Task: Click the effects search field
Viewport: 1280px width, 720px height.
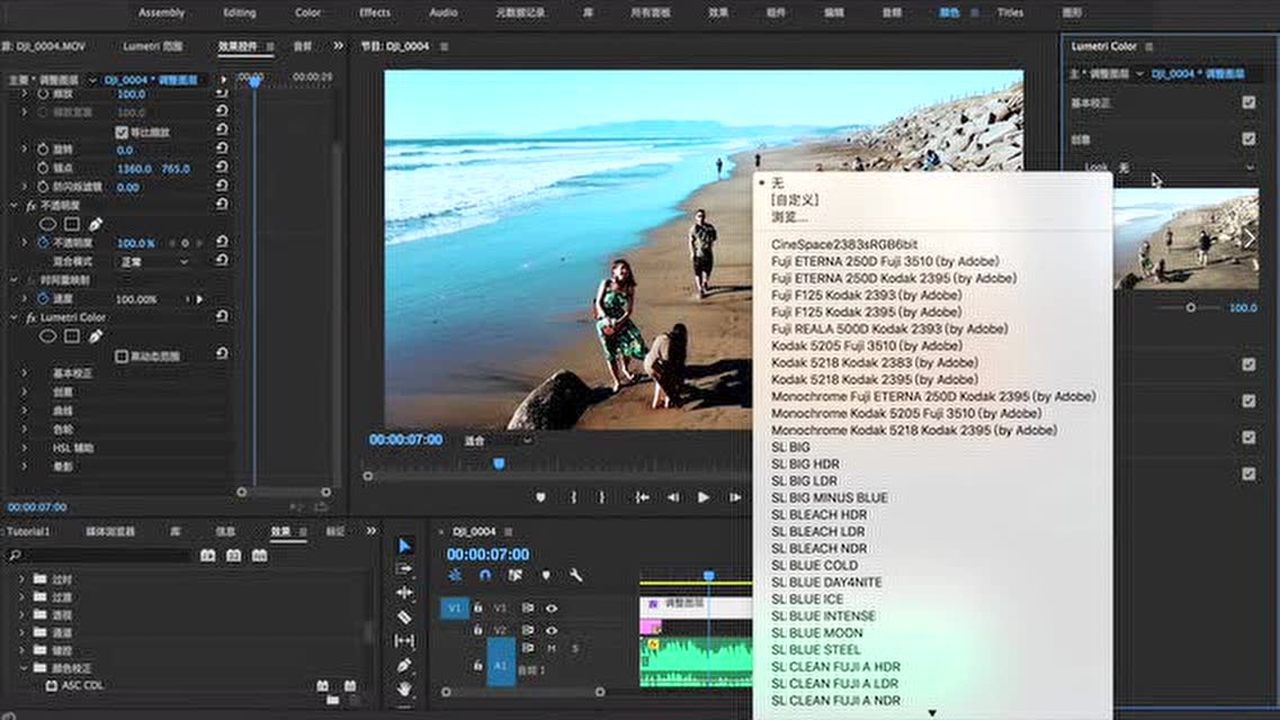Action: click(100, 555)
